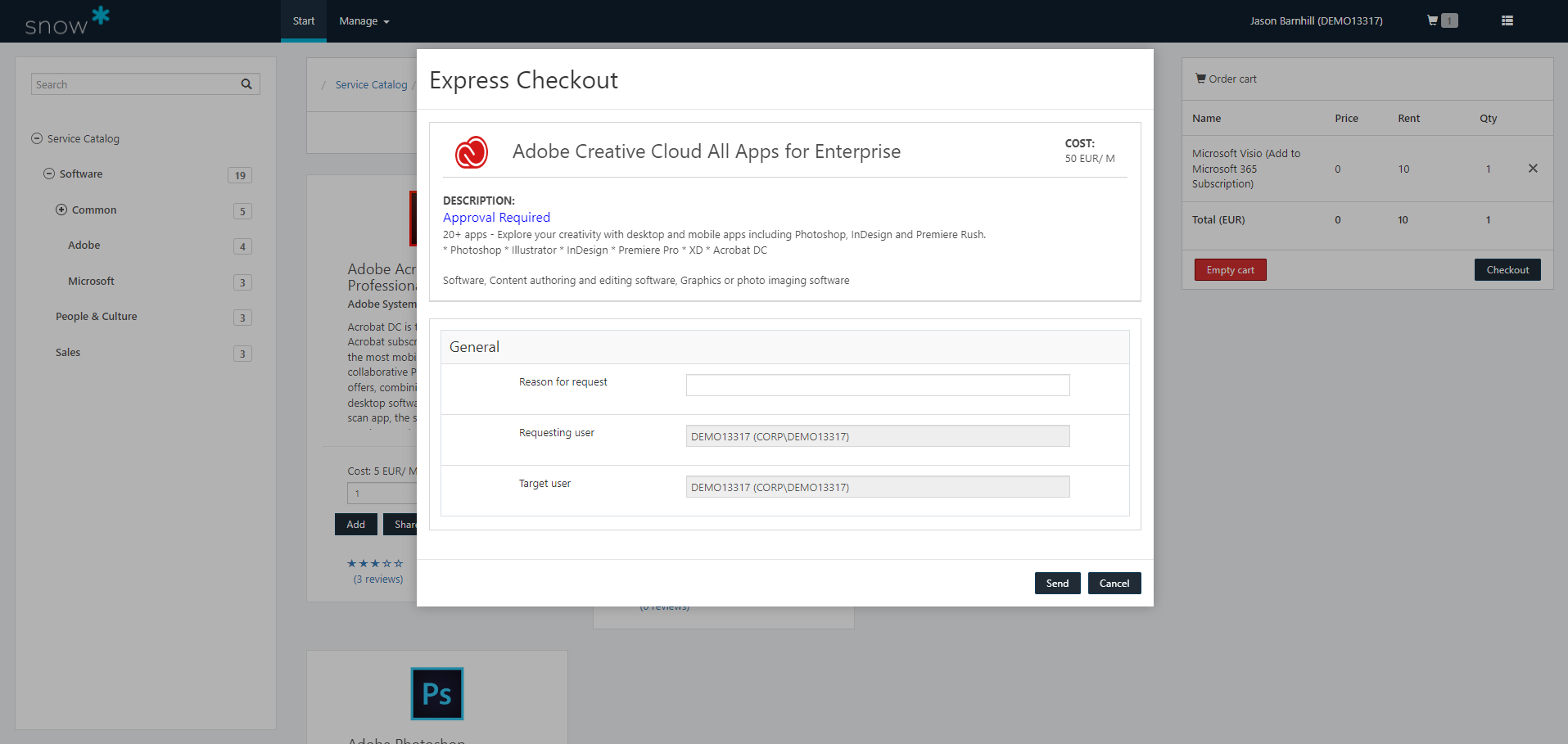The width and height of the screenshot is (1568, 744).
Task: Click the Empty cart button
Action: [x=1231, y=270]
